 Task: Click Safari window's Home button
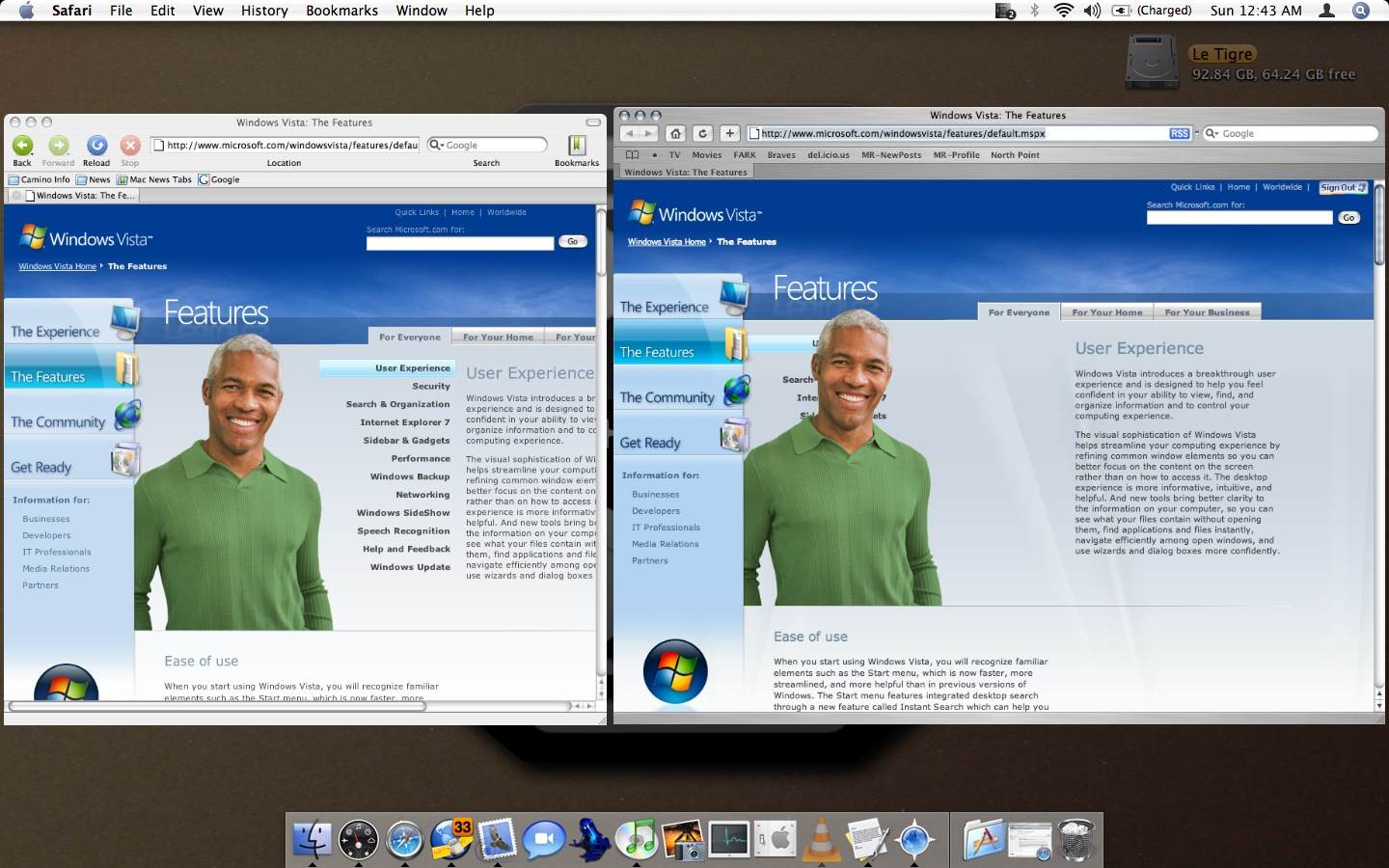(676, 133)
